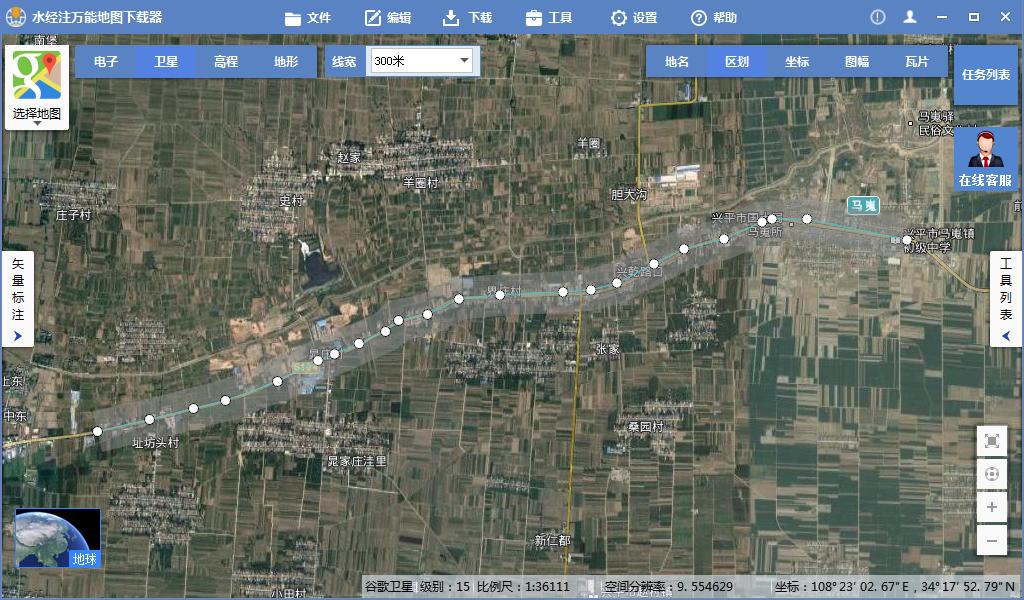This screenshot has height=600, width=1024.
Task: Expand the 矢量标注 left side panel
Action: tap(17, 299)
